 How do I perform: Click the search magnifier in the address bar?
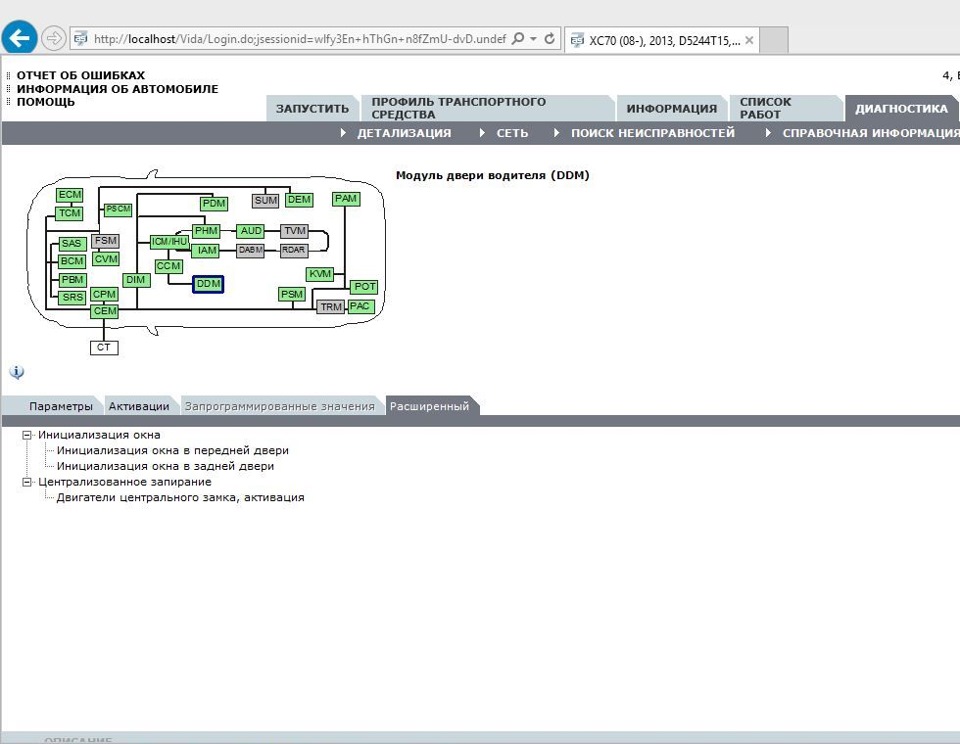pos(517,39)
